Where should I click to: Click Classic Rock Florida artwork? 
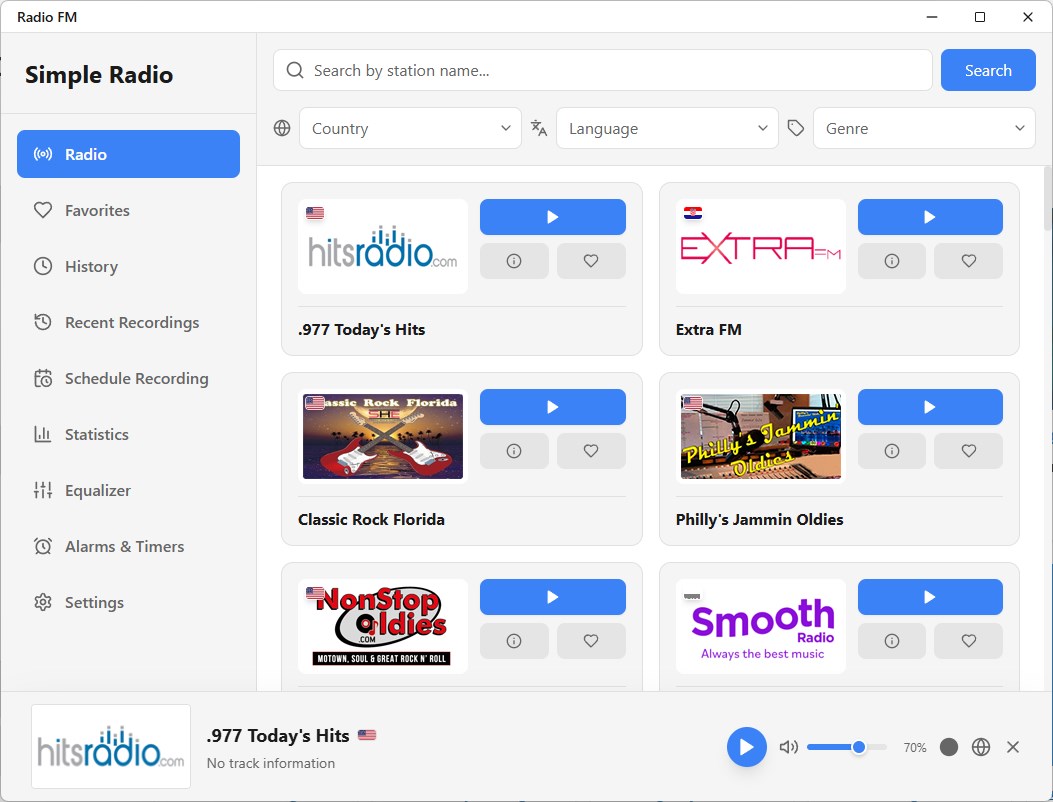click(383, 436)
